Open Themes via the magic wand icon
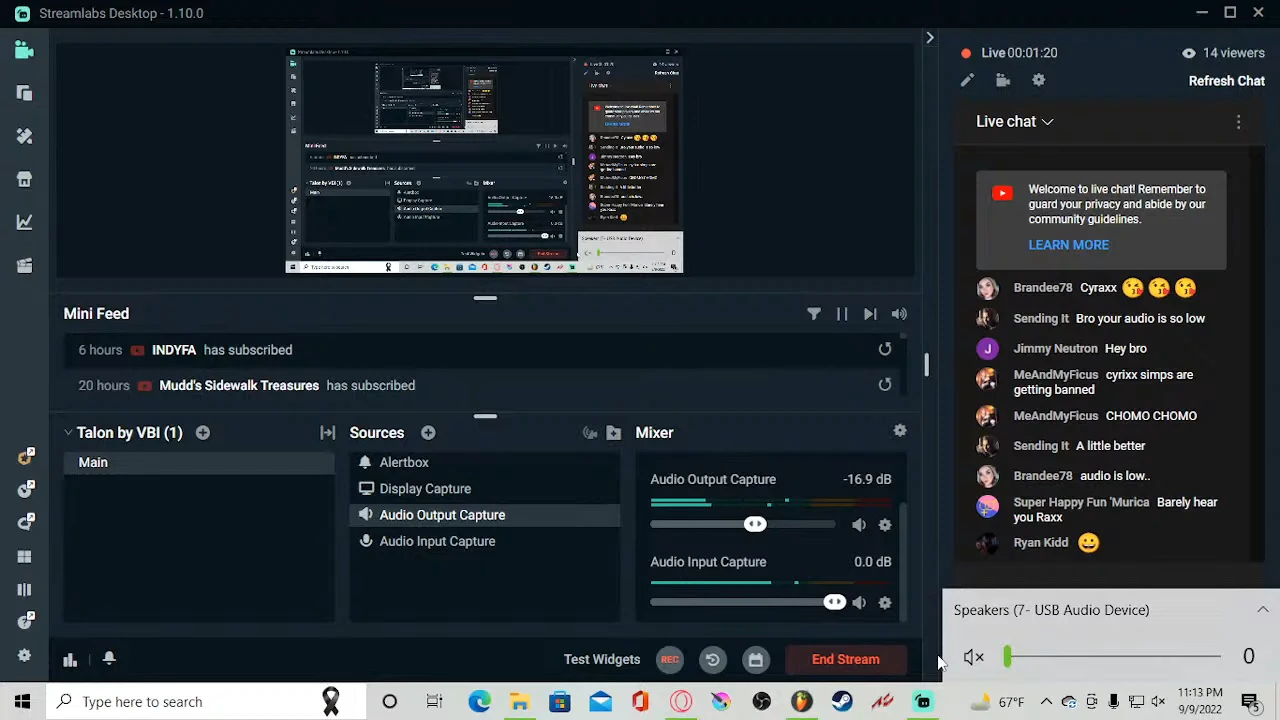Screen dimensions: 1280x720 pos(24,136)
